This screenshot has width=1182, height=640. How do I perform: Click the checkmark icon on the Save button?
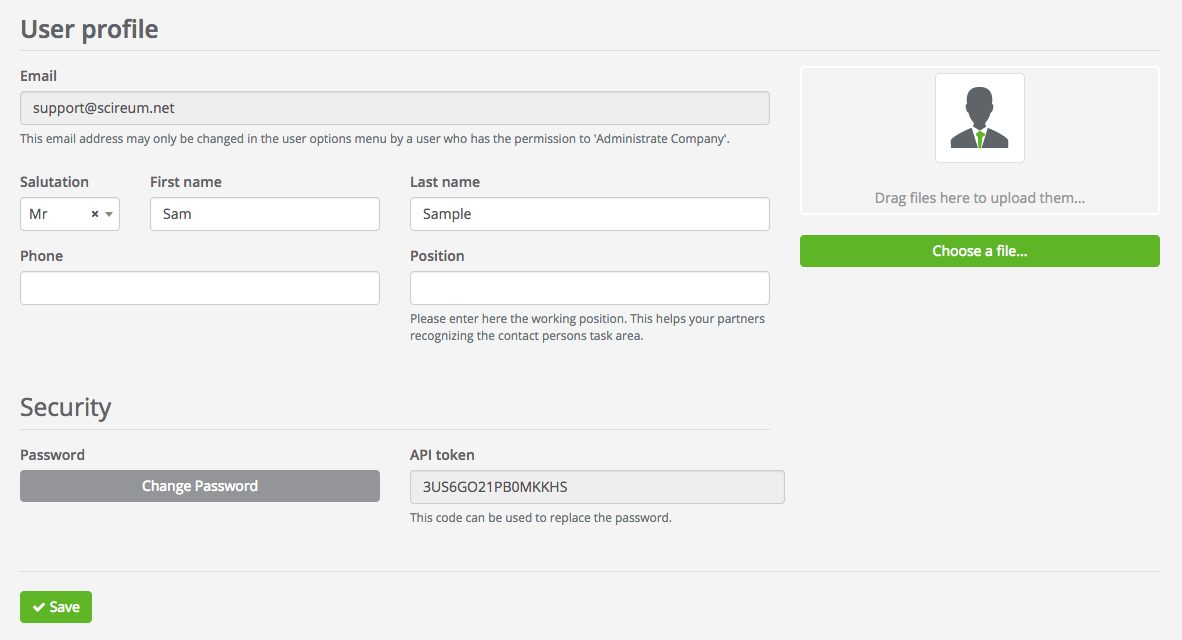click(38, 607)
